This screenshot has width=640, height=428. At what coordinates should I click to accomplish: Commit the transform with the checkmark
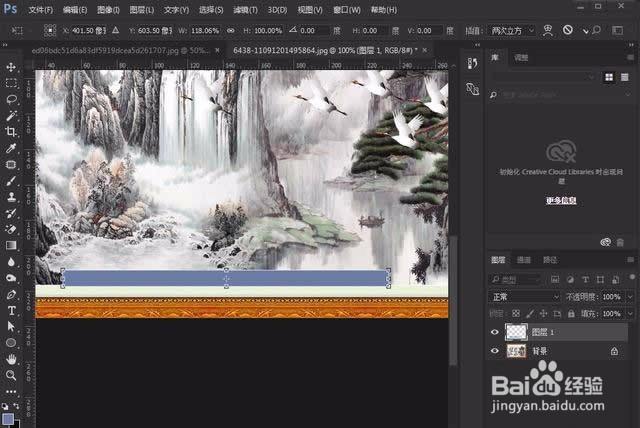pos(585,31)
